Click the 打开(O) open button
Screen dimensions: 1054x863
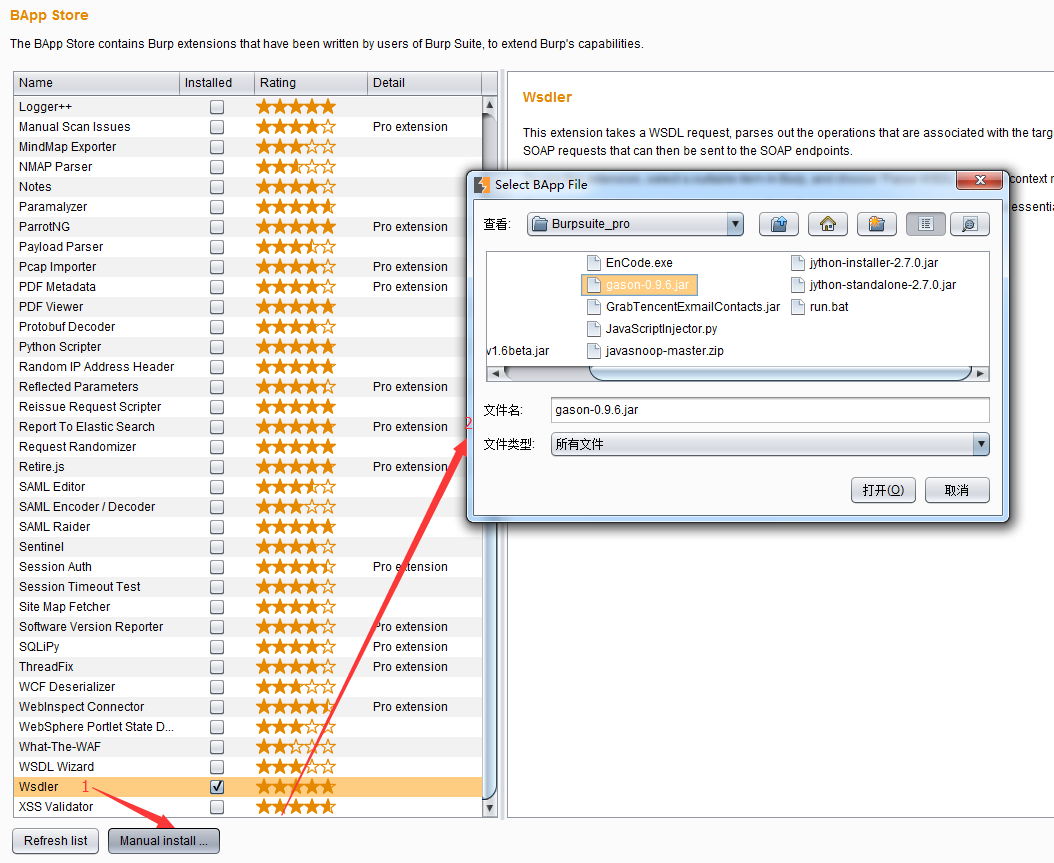pyautogui.click(x=883, y=490)
